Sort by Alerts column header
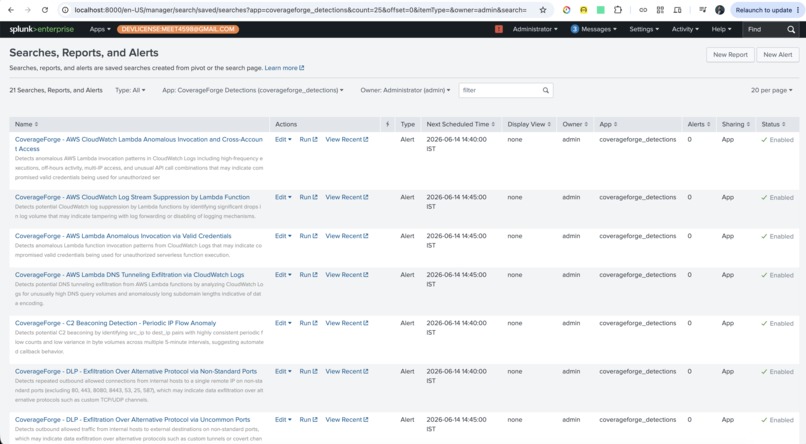Image resolution: width=806 pixels, height=444 pixels. pyautogui.click(x=699, y=124)
